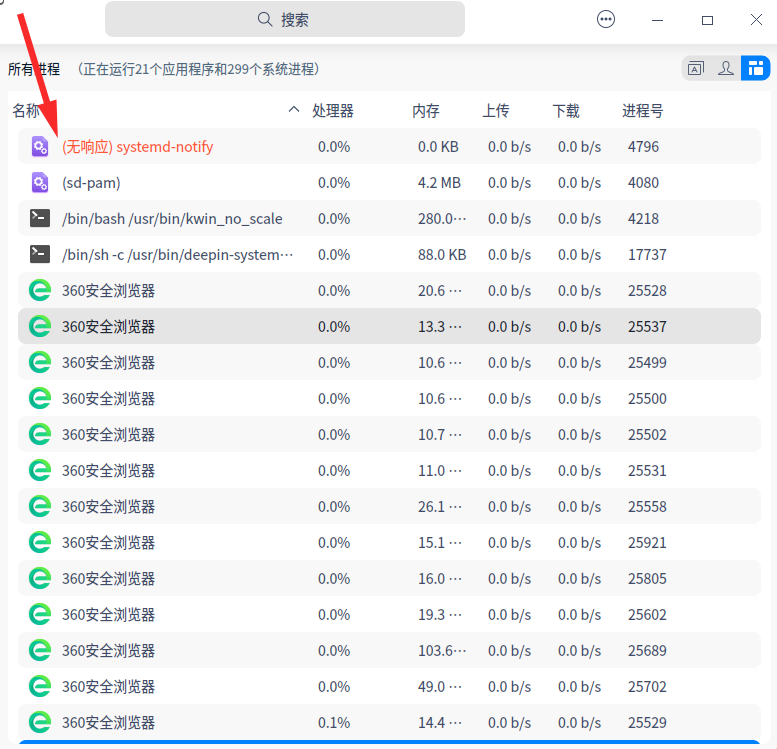Select process ID 25805
This screenshot has width=777, height=749.
[647, 578]
